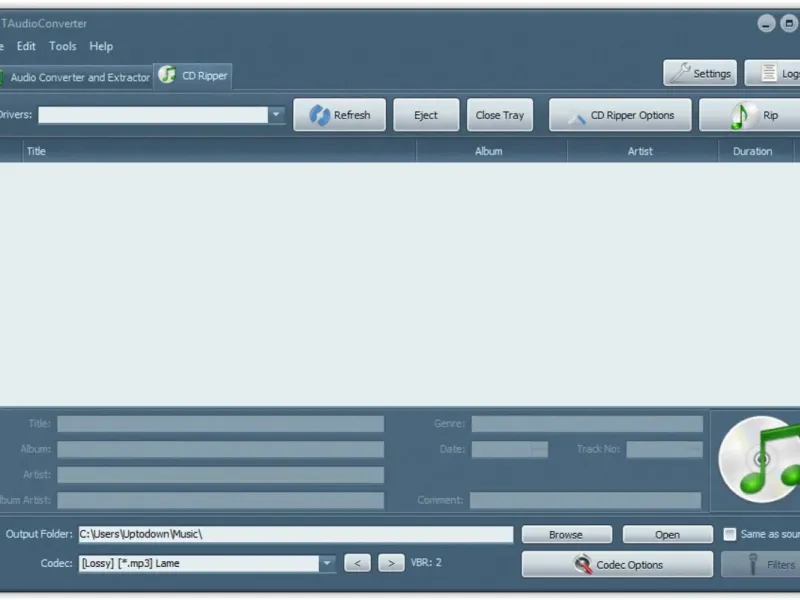Screen dimensions: 800x600
Task: Select previous codec with < button
Action: pyautogui.click(x=357, y=563)
